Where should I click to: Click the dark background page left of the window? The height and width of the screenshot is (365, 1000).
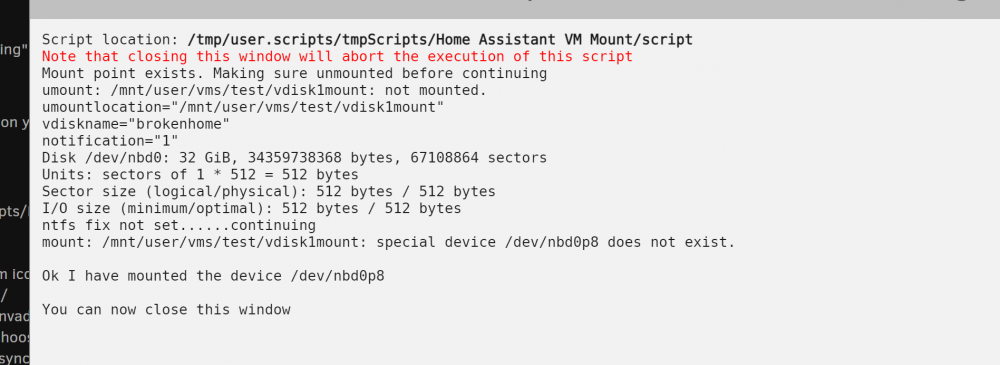[14, 182]
